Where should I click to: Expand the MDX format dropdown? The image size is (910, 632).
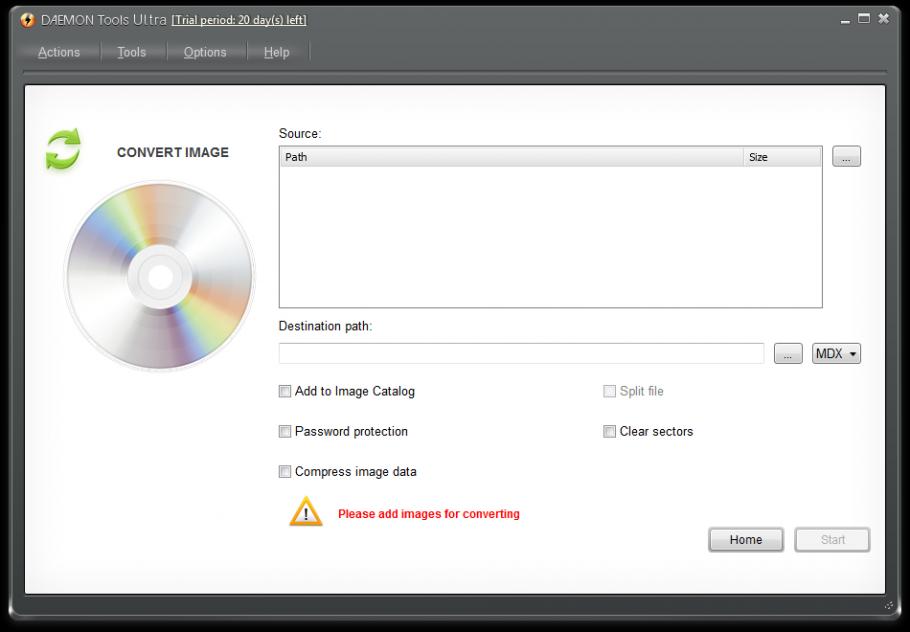836,353
